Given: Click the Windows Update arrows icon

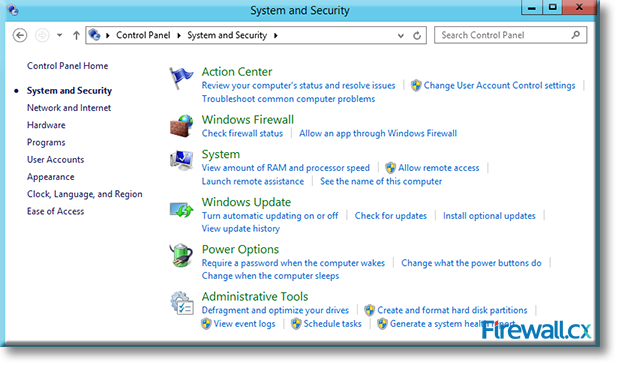Looking at the screenshot, I should tap(181, 209).
